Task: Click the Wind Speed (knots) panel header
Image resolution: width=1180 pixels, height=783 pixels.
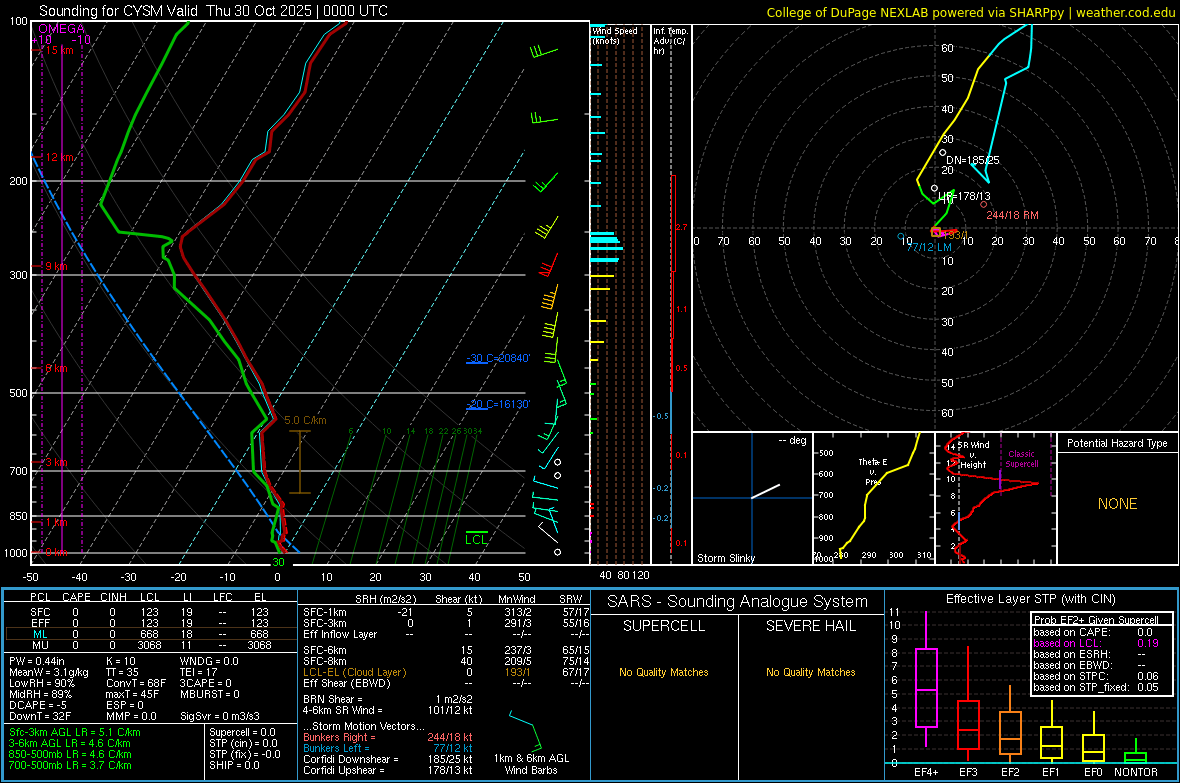Action: (x=614, y=35)
